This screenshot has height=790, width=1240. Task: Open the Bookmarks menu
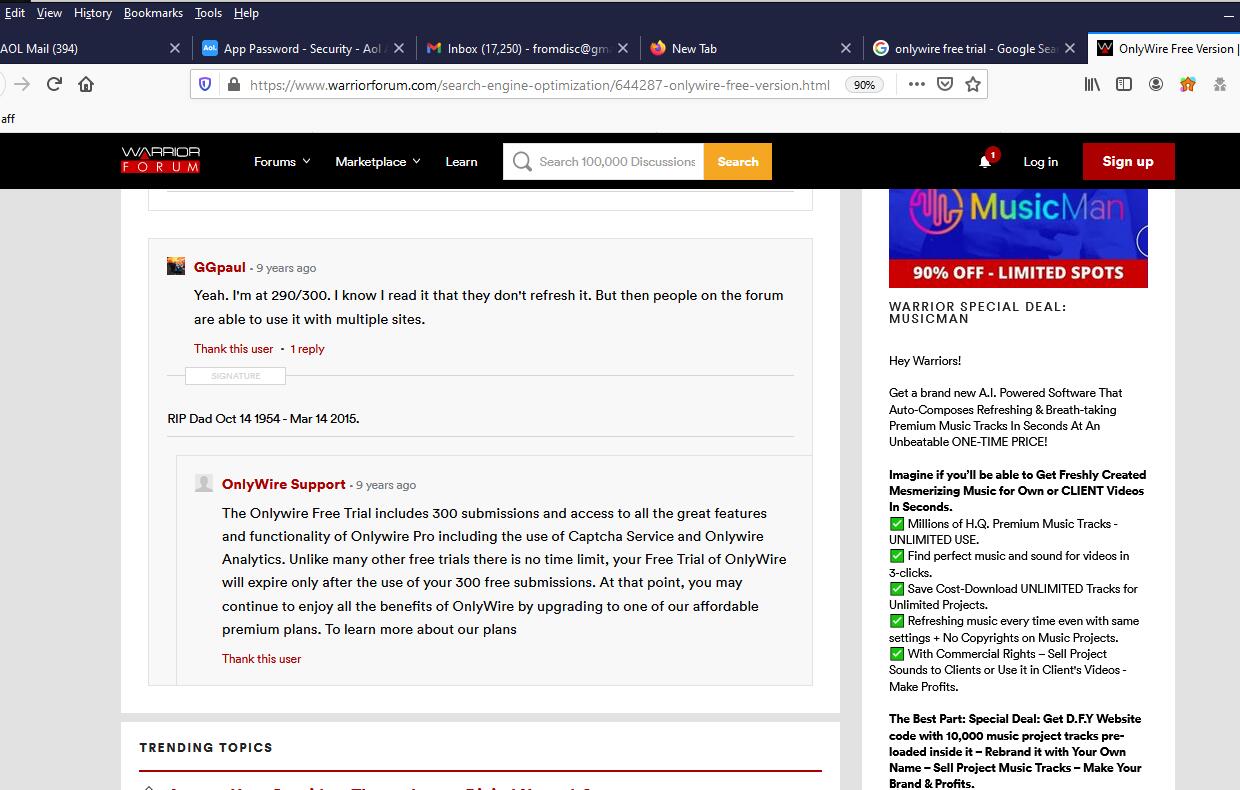point(153,13)
